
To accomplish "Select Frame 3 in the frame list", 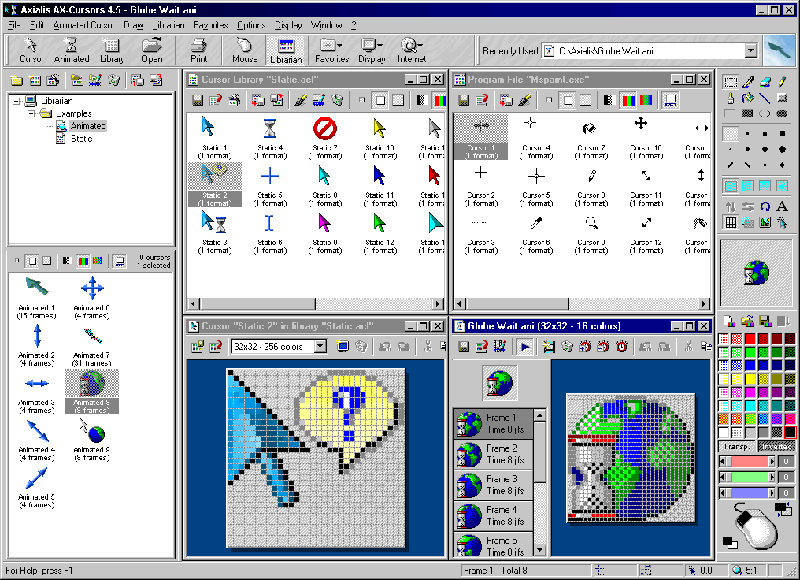I will click(x=493, y=485).
